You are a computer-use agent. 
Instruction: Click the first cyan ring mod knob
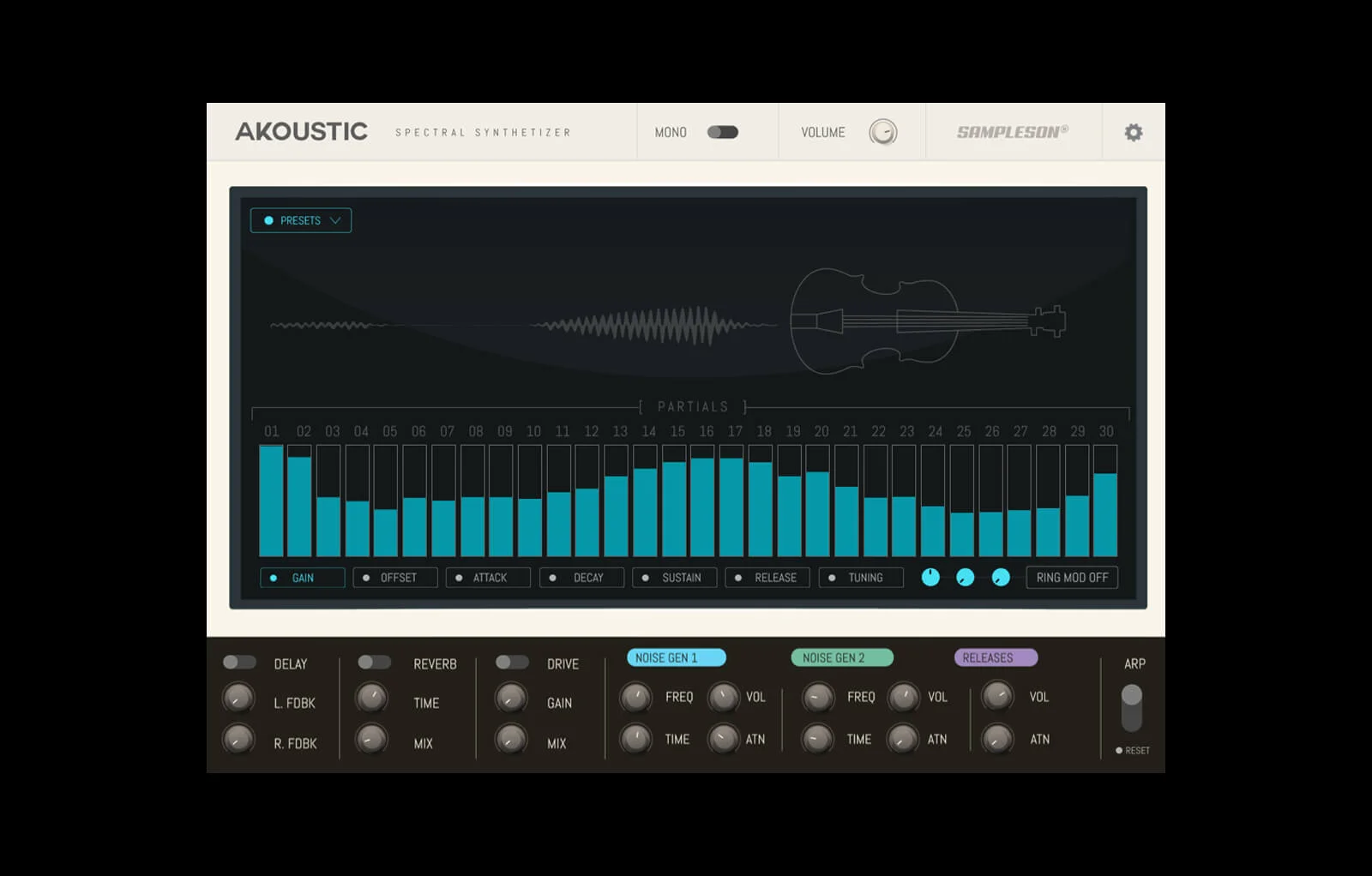pyautogui.click(x=930, y=578)
